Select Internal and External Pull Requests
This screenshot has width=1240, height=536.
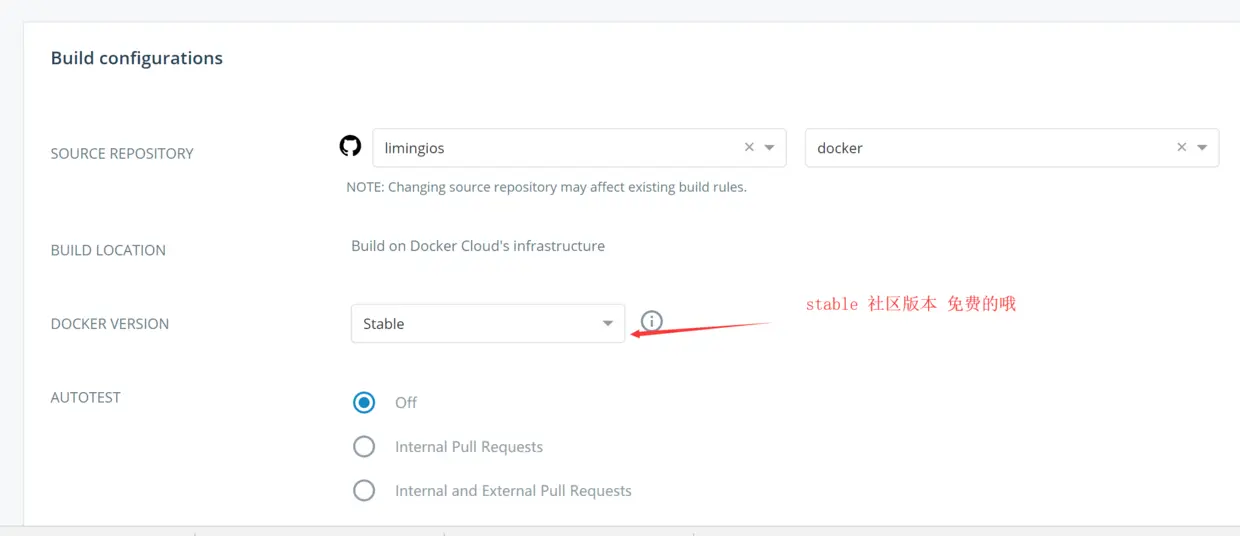click(x=364, y=491)
